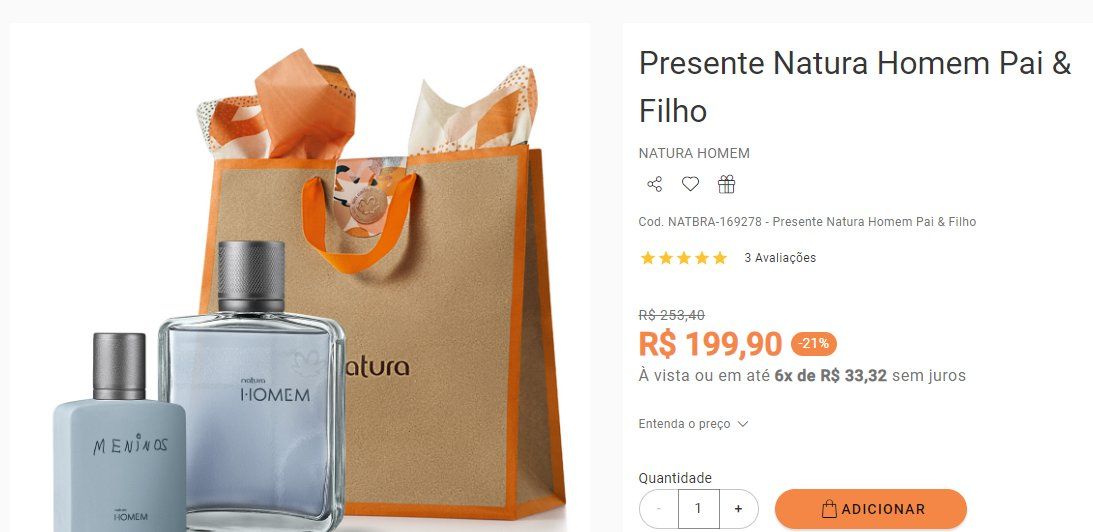Click the Natura Homem perfume bottle image

point(252,386)
